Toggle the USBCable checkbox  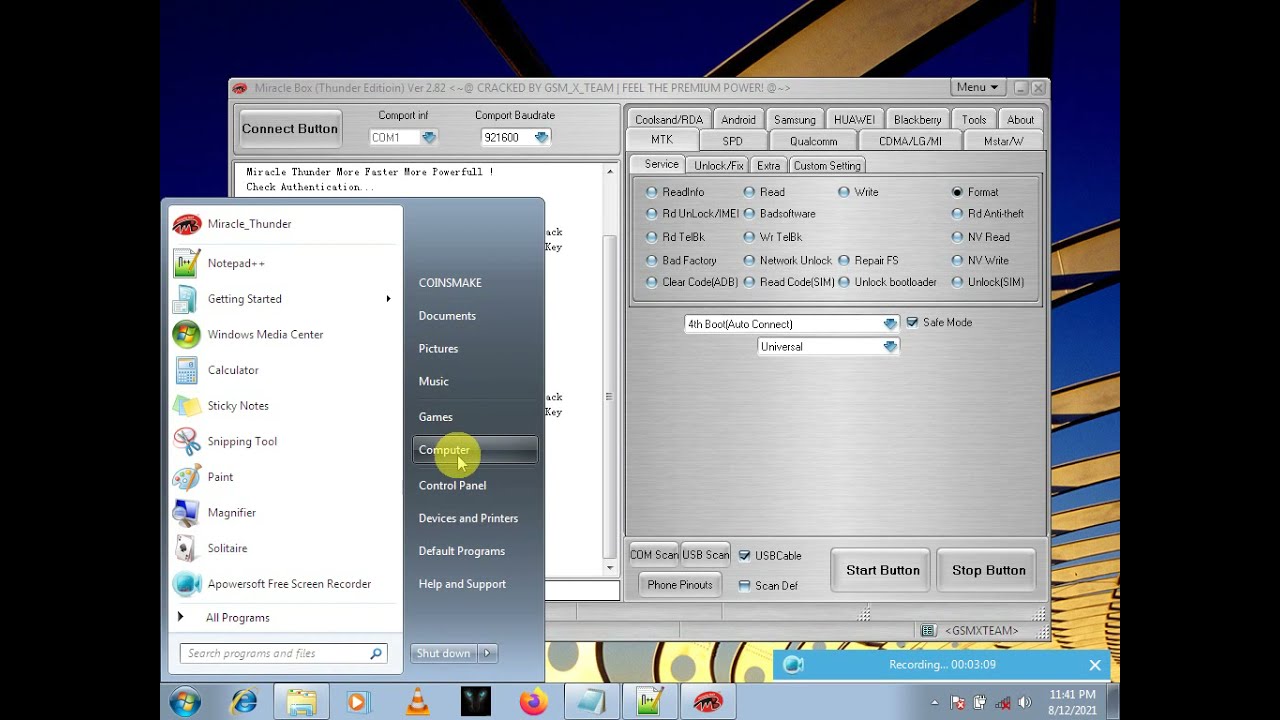pos(744,556)
